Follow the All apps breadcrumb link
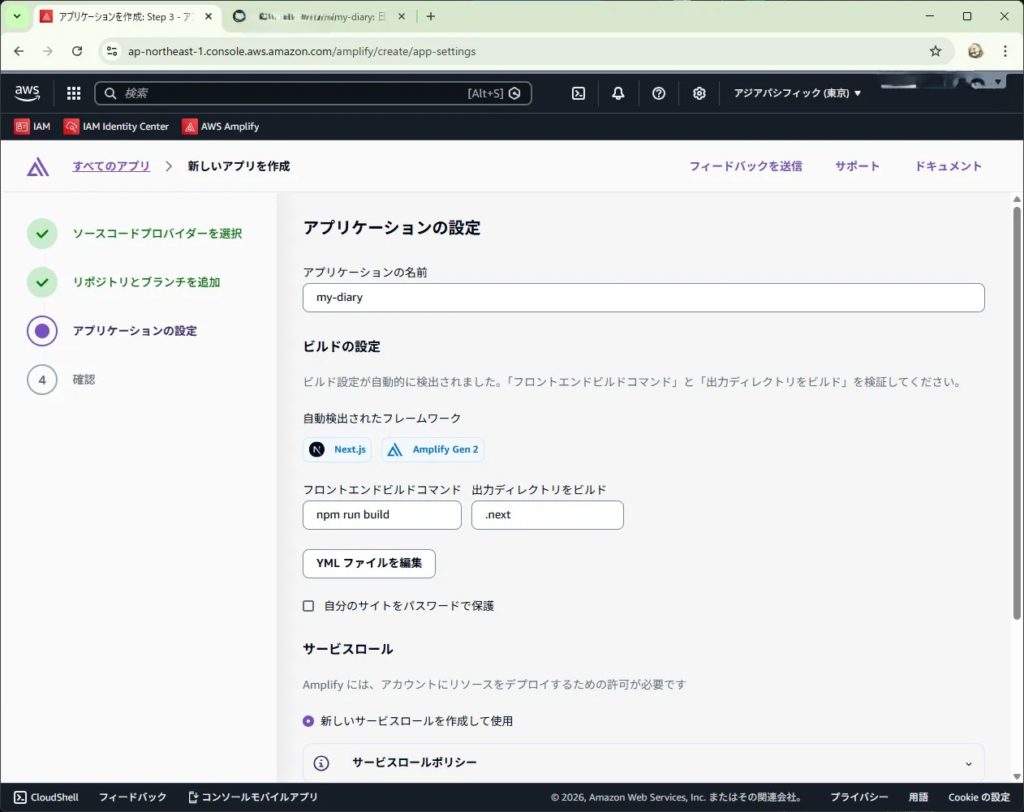Screen dimensions: 1024x812 coord(111,166)
